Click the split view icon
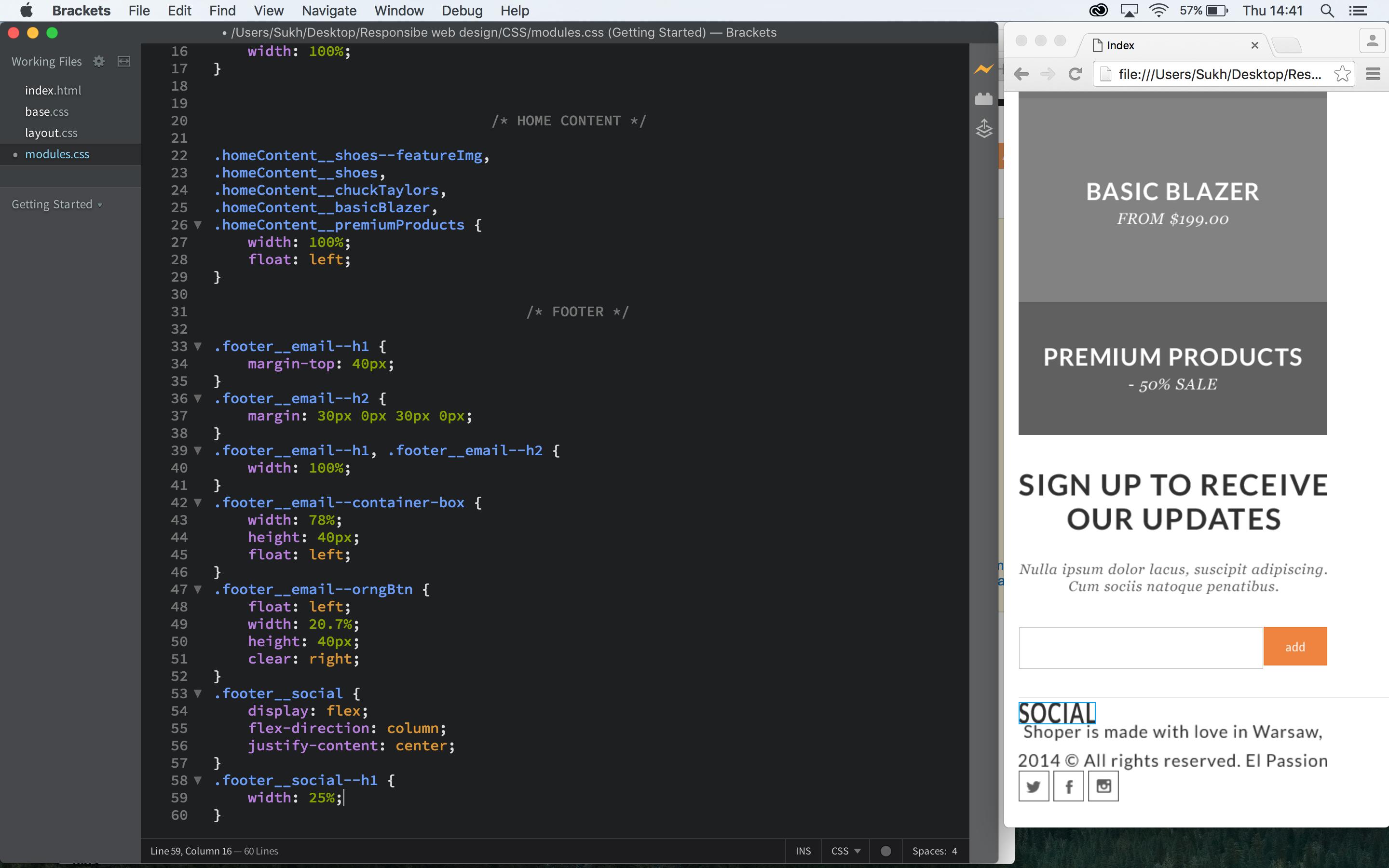Viewport: 1389px width, 868px height. coord(124,61)
